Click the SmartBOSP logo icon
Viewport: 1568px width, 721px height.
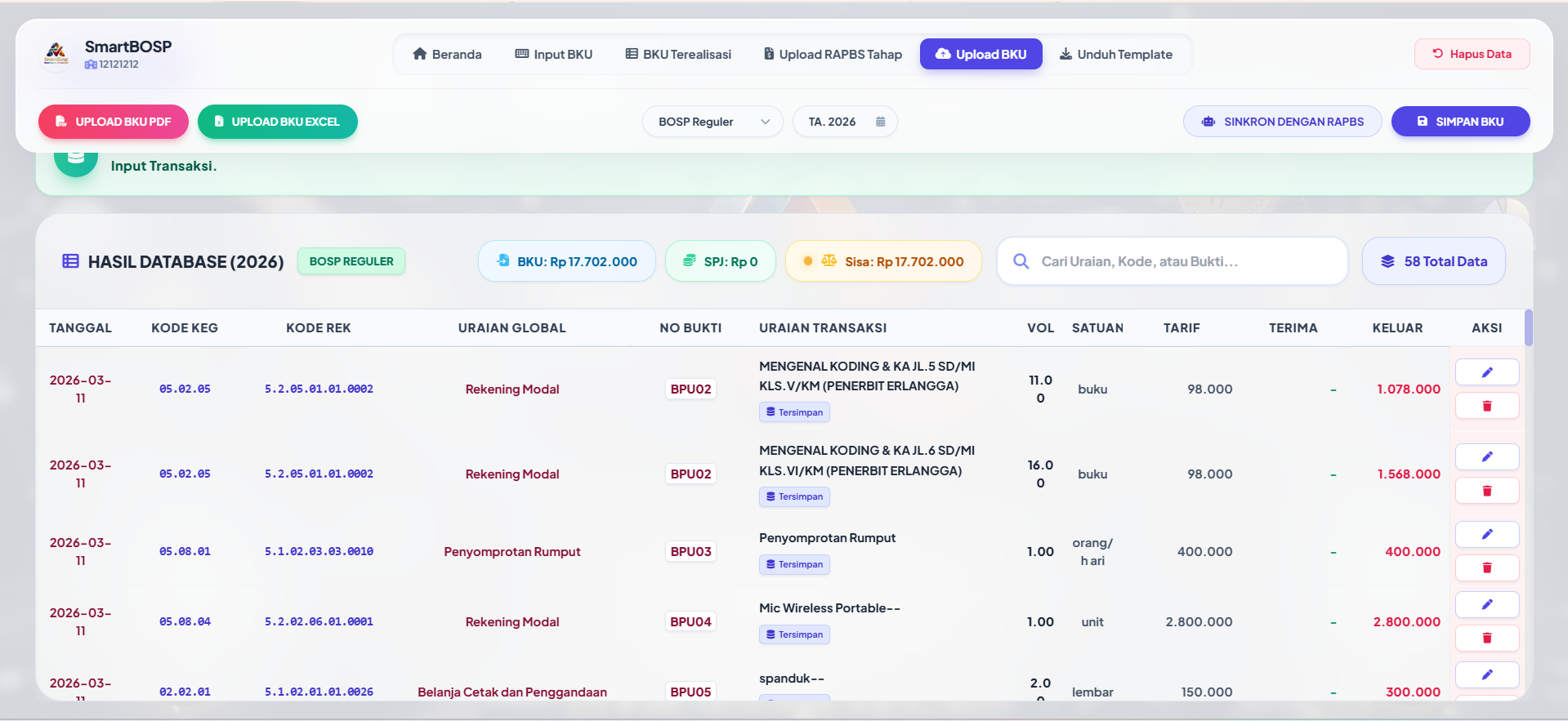(56, 55)
